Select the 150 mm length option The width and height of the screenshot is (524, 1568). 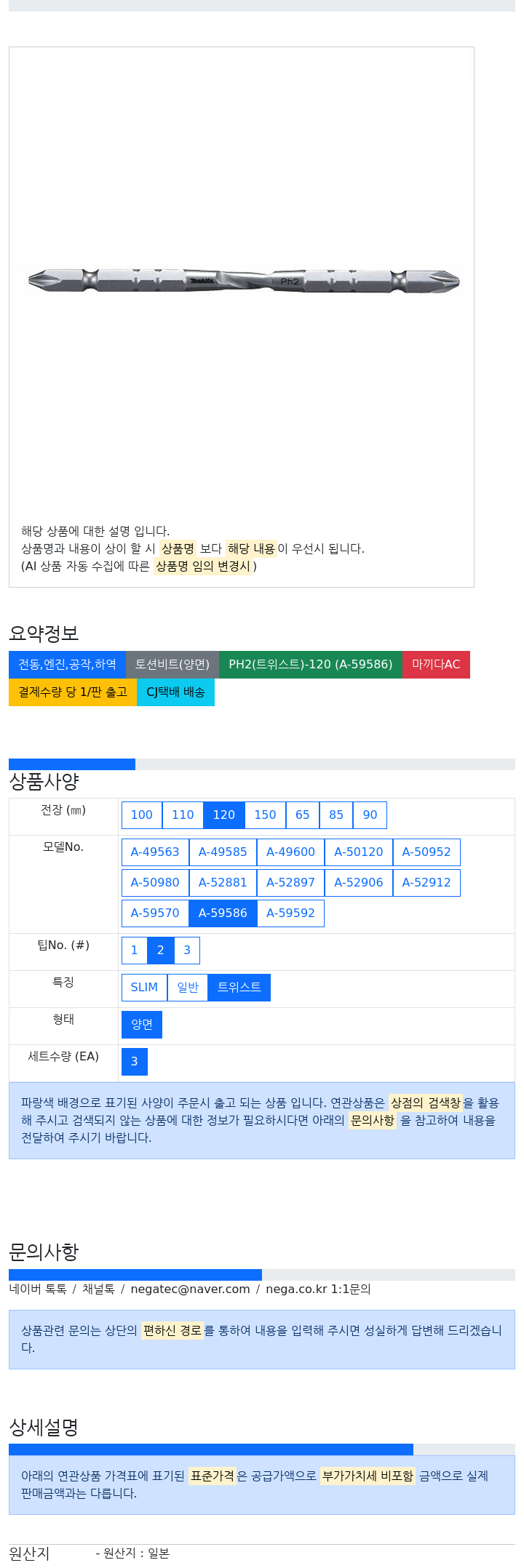(265, 815)
